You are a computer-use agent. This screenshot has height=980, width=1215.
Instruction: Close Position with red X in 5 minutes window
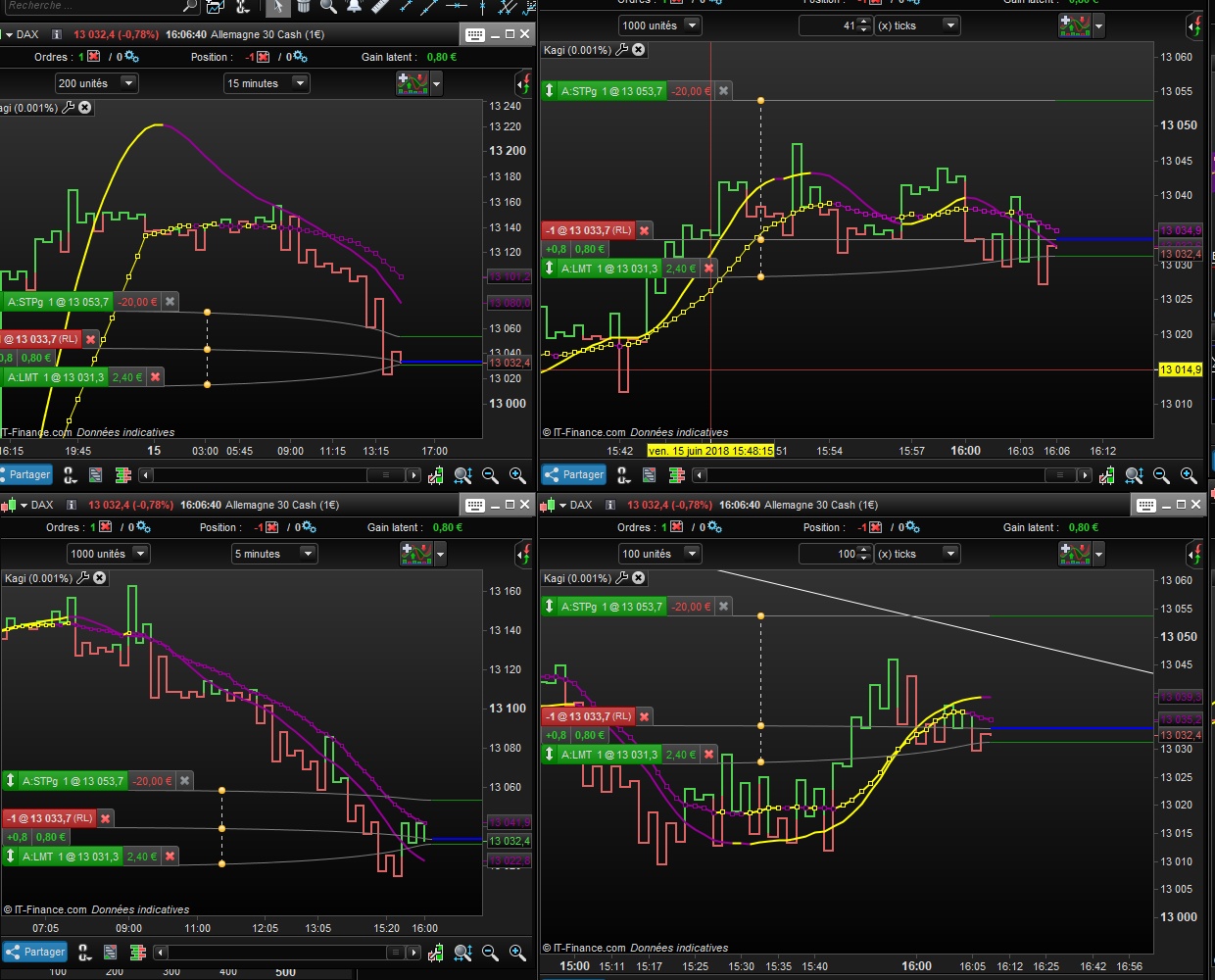272,527
